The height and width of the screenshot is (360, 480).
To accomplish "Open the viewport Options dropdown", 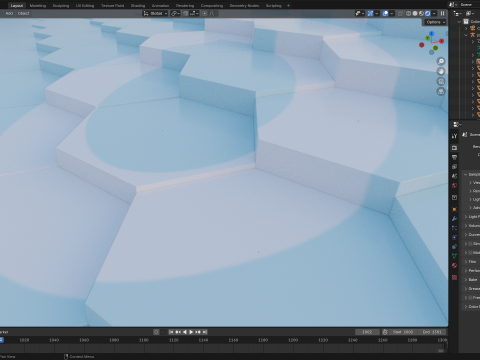I will (435, 22).
